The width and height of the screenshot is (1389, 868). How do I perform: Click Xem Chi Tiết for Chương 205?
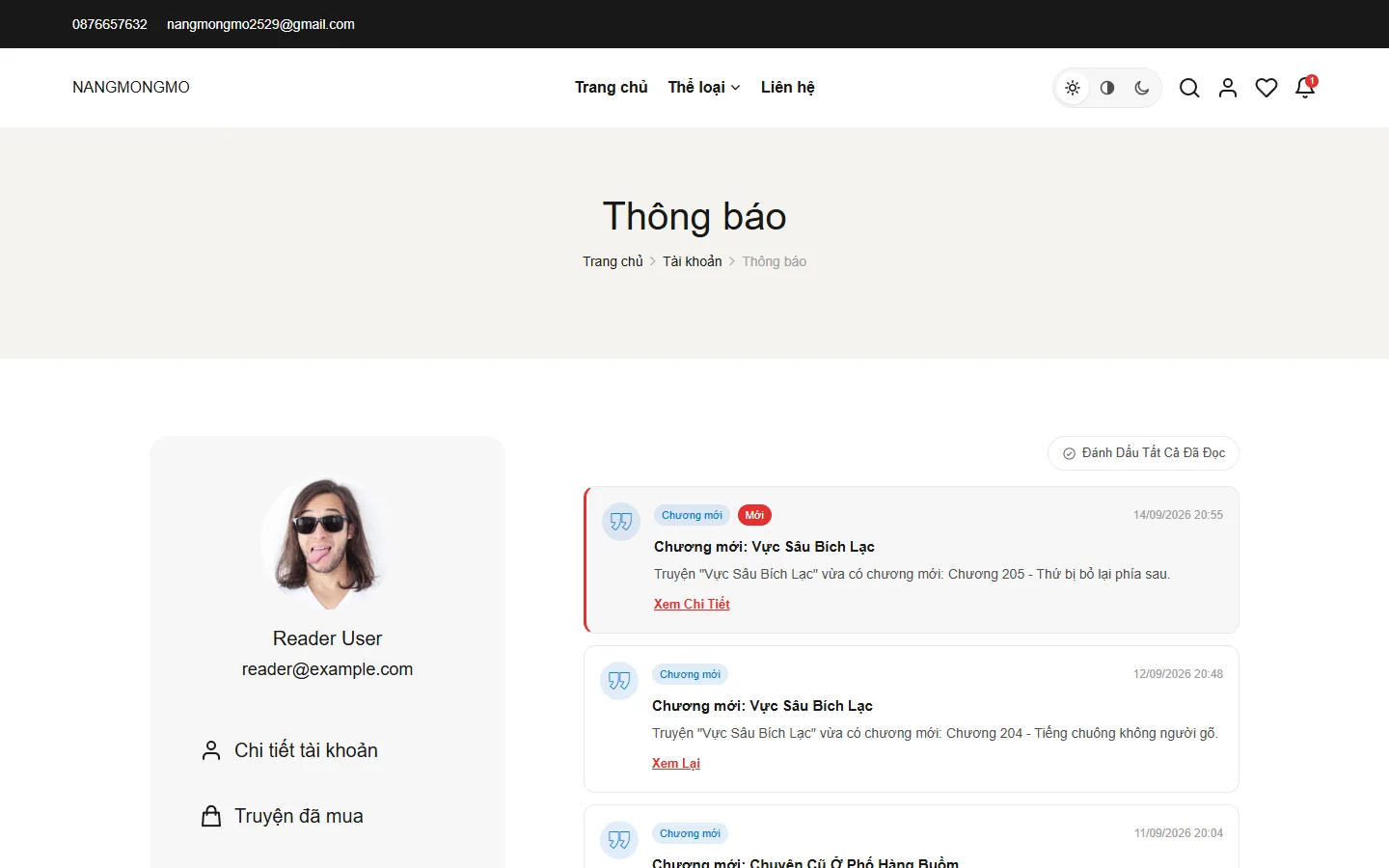click(692, 604)
